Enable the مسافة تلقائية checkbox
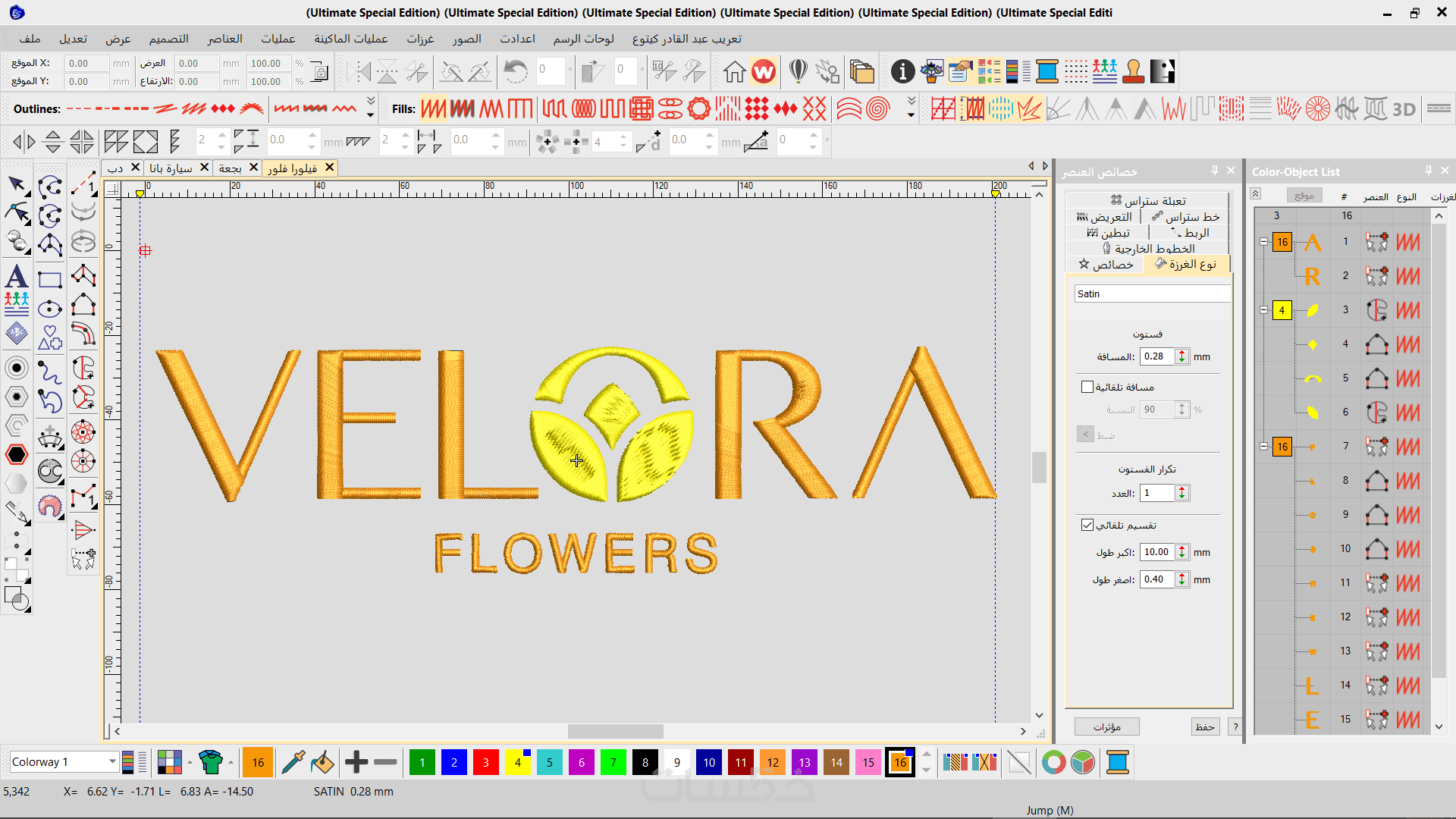Image resolution: width=1456 pixels, height=819 pixels. 1087,387
